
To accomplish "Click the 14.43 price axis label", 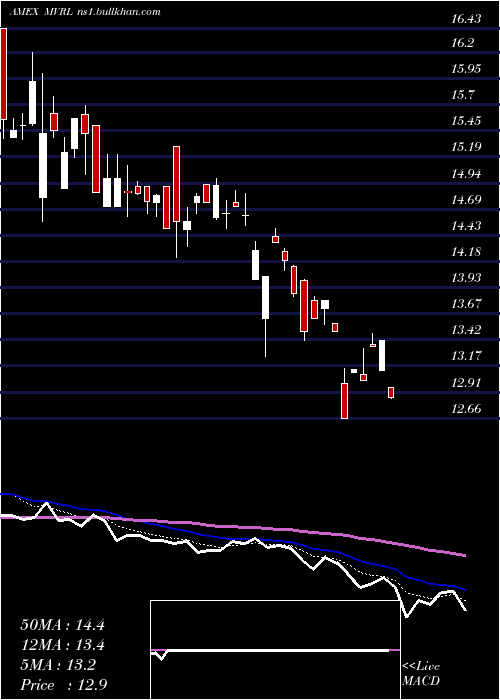I will click(x=466, y=226).
